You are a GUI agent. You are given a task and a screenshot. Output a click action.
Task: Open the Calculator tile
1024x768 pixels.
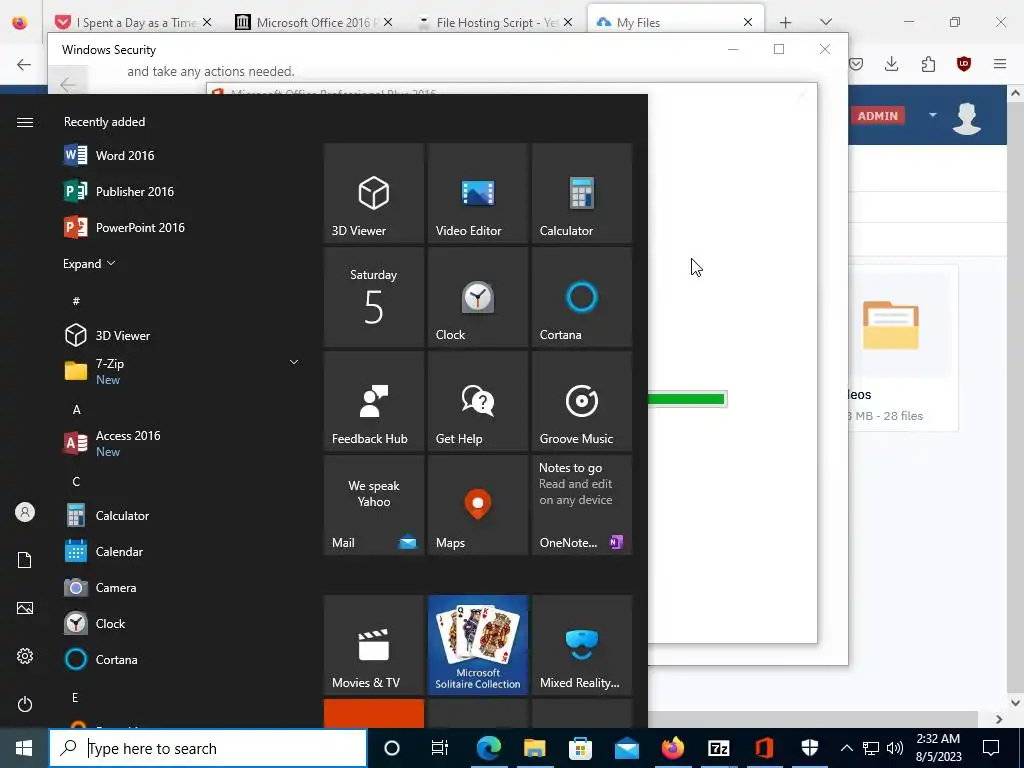click(x=581, y=193)
